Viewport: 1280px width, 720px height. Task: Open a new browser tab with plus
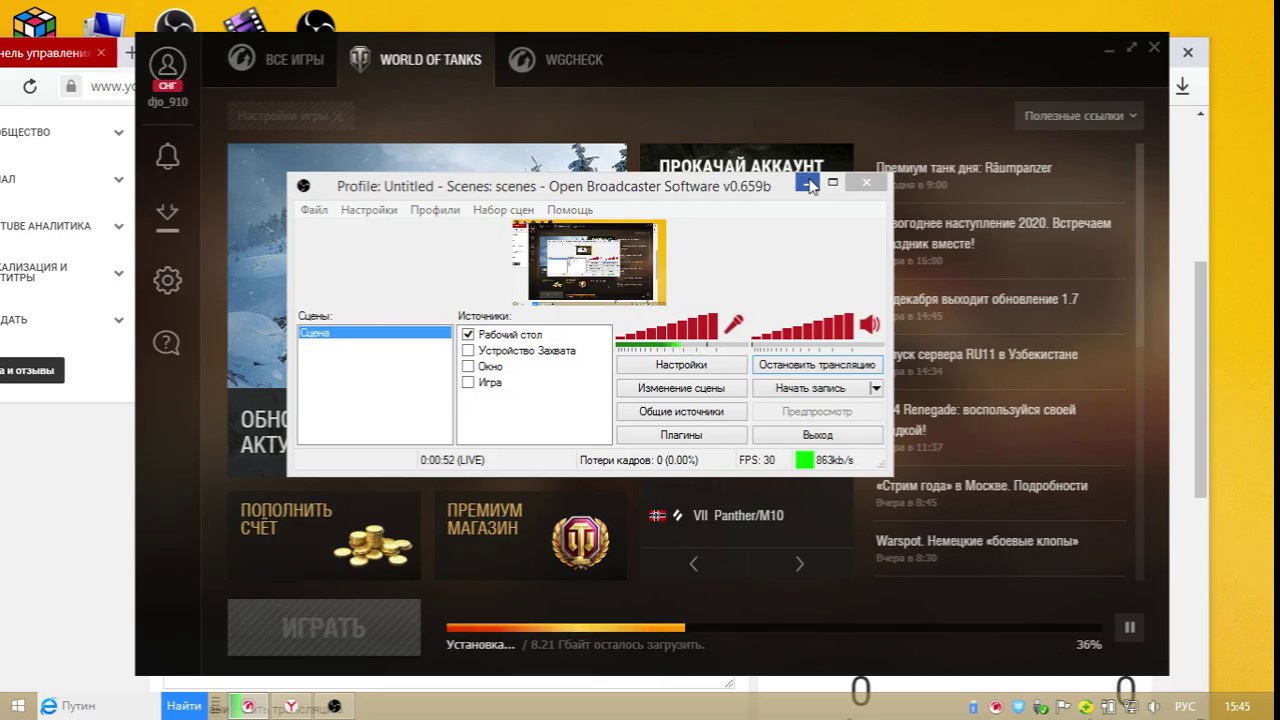click(x=129, y=53)
